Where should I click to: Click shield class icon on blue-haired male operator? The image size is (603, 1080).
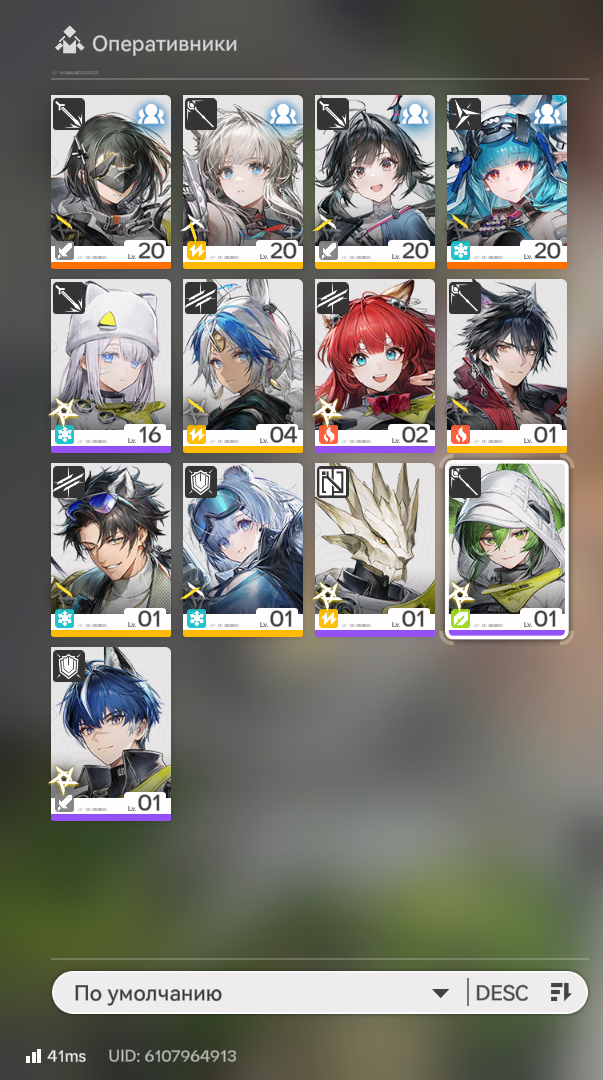tap(68, 665)
